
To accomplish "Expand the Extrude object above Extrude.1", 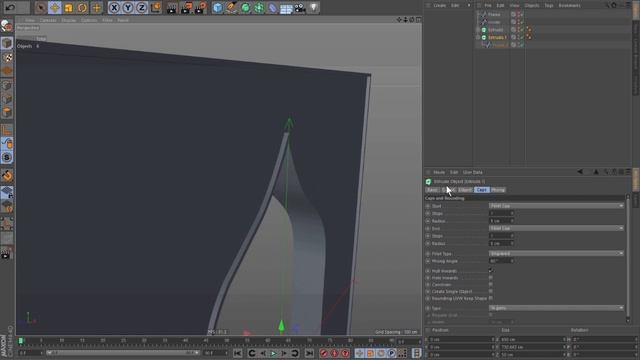I will (478, 30).
